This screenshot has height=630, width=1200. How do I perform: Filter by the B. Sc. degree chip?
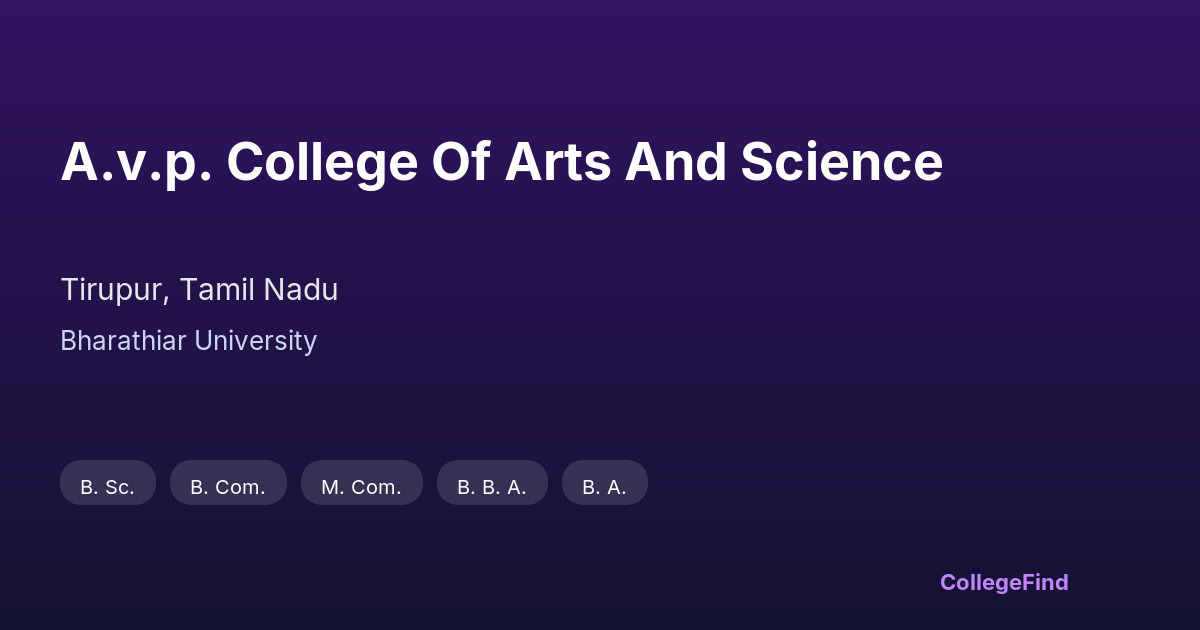click(108, 483)
